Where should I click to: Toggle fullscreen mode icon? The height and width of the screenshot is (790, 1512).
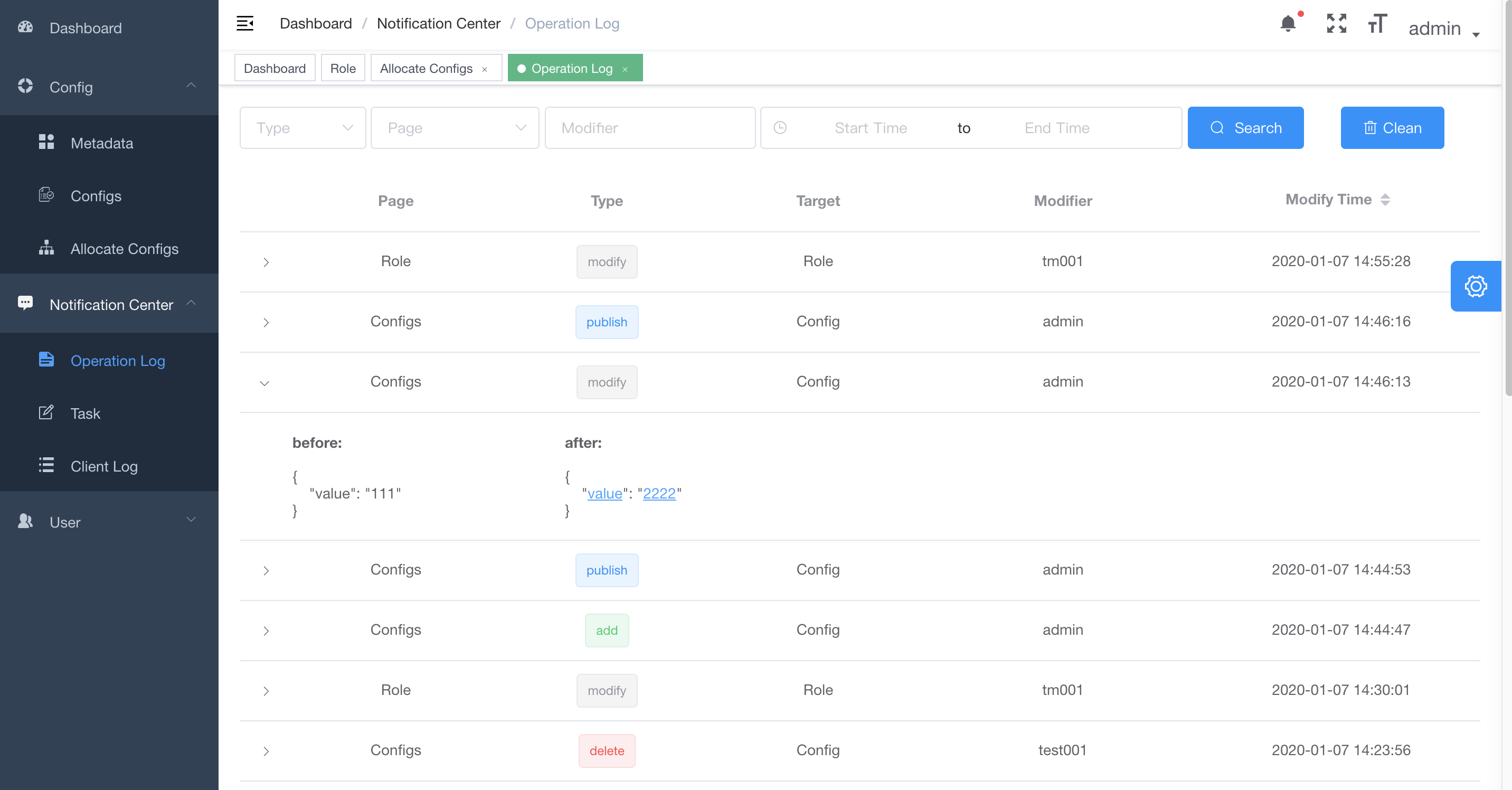click(1337, 24)
